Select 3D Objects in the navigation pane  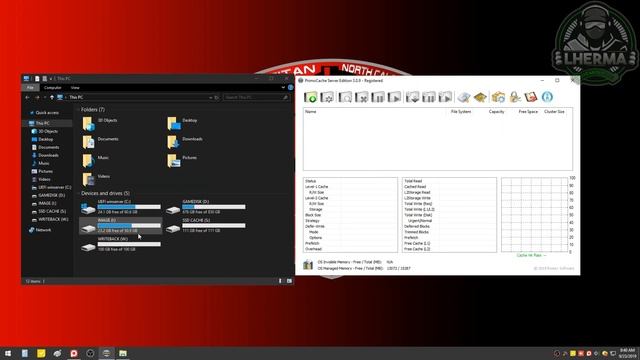48,131
